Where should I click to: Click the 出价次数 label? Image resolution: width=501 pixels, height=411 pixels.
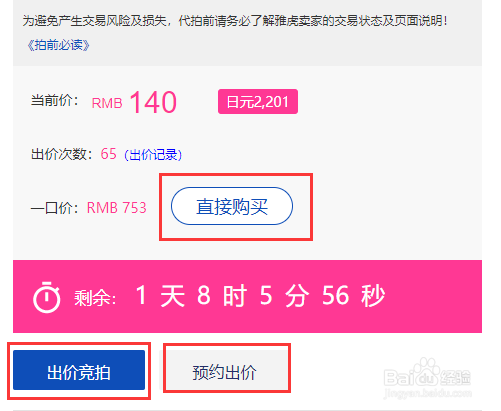[x=62, y=154]
